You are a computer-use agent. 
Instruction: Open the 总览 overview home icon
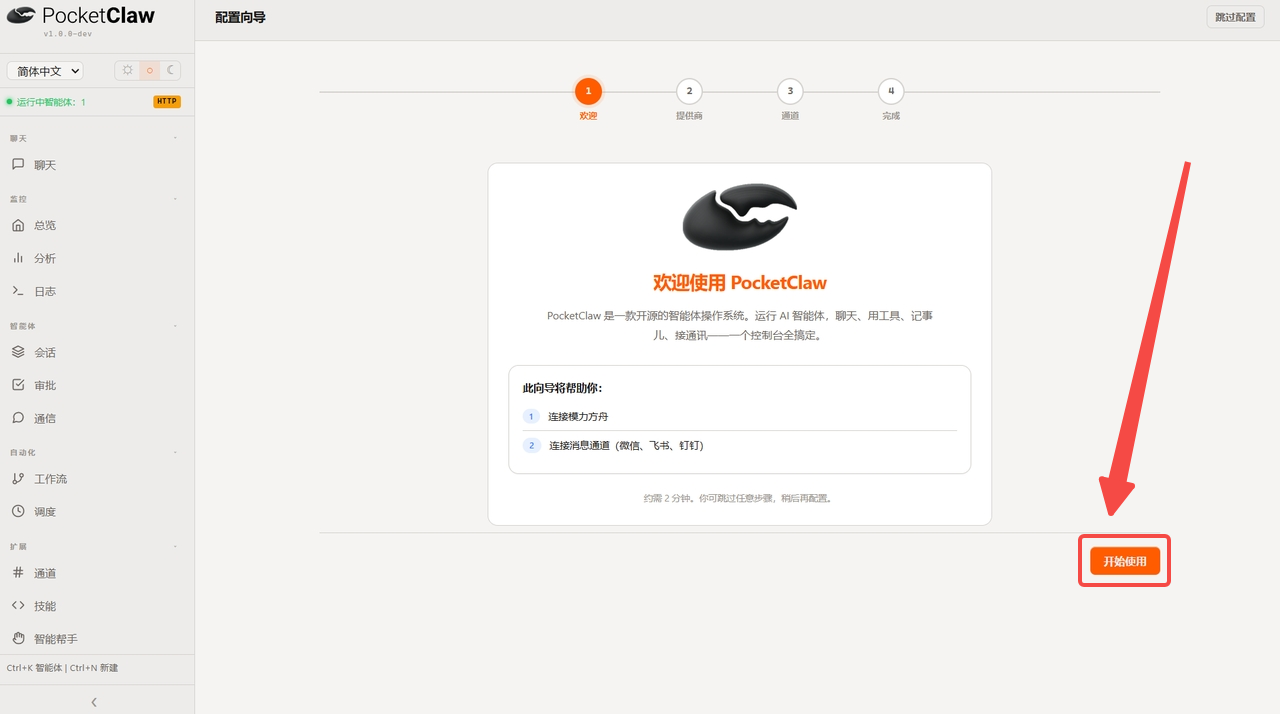point(18,225)
